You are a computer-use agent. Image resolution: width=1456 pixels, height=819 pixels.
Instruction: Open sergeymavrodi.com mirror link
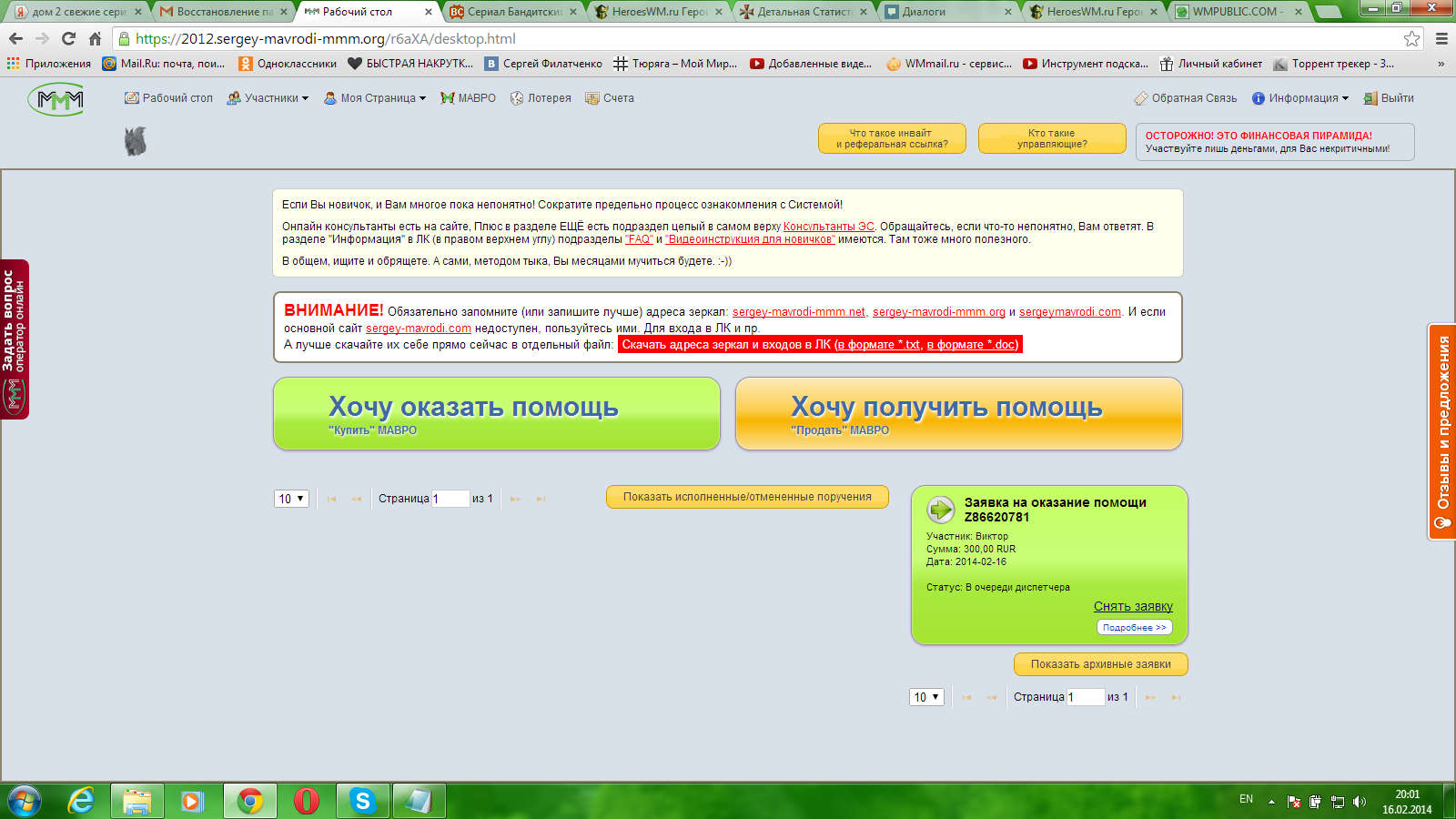[1070, 312]
